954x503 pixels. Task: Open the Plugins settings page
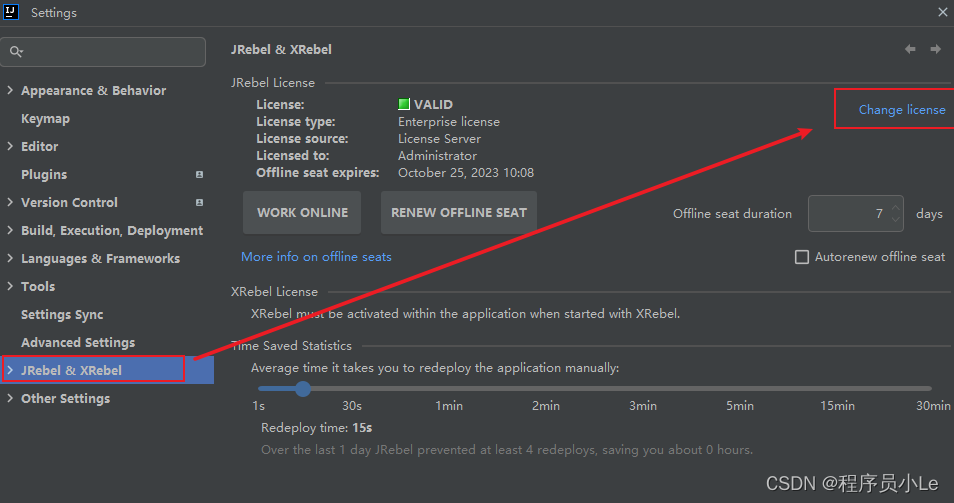point(44,175)
